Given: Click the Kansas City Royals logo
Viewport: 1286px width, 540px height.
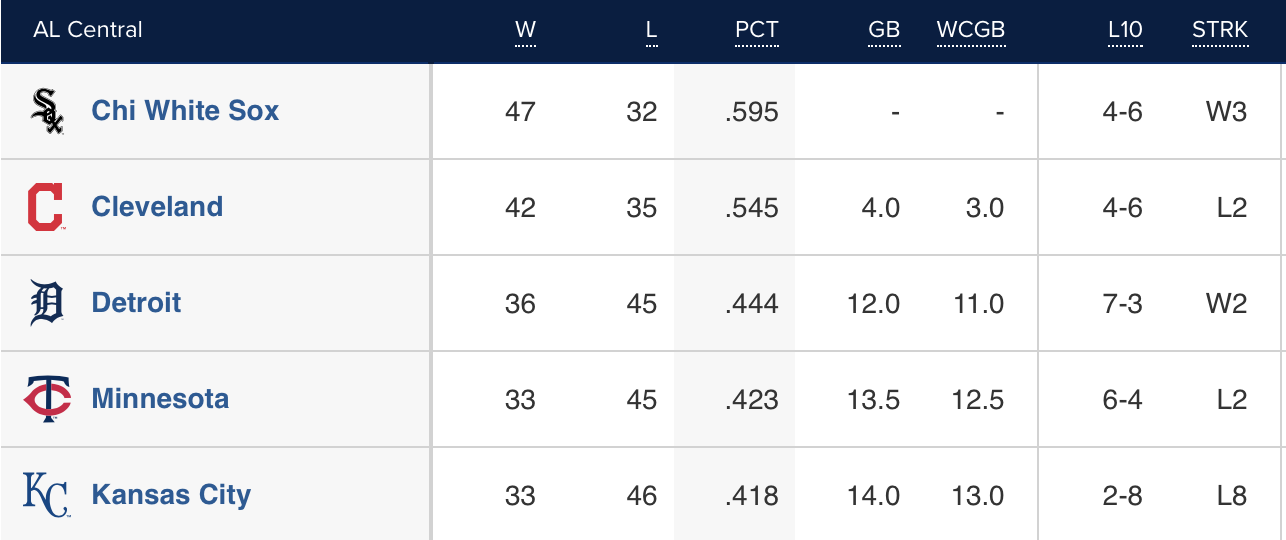Looking at the screenshot, I should 47,495.
